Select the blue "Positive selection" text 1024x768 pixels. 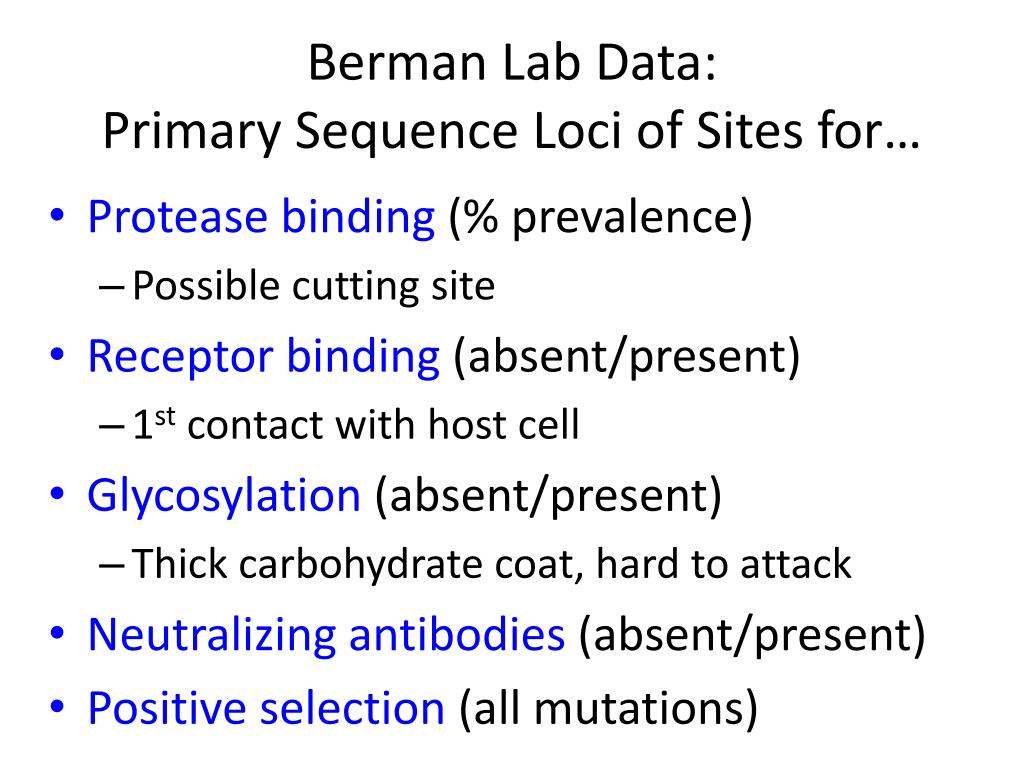265,707
